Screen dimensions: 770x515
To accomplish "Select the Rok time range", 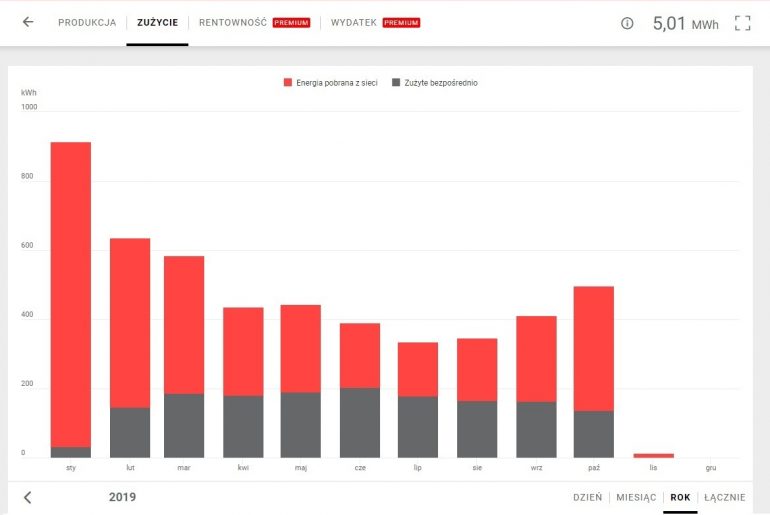I will pyautogui.click(x=680, y=497).
